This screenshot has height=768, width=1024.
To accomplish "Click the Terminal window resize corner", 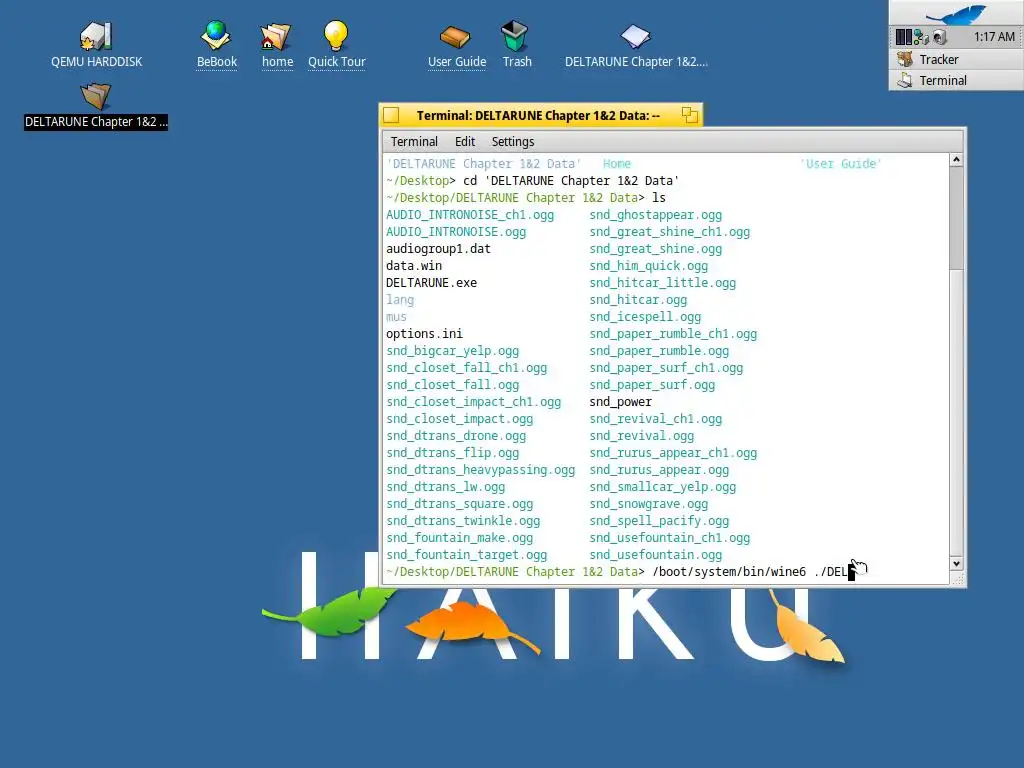I will coord(957,579).
